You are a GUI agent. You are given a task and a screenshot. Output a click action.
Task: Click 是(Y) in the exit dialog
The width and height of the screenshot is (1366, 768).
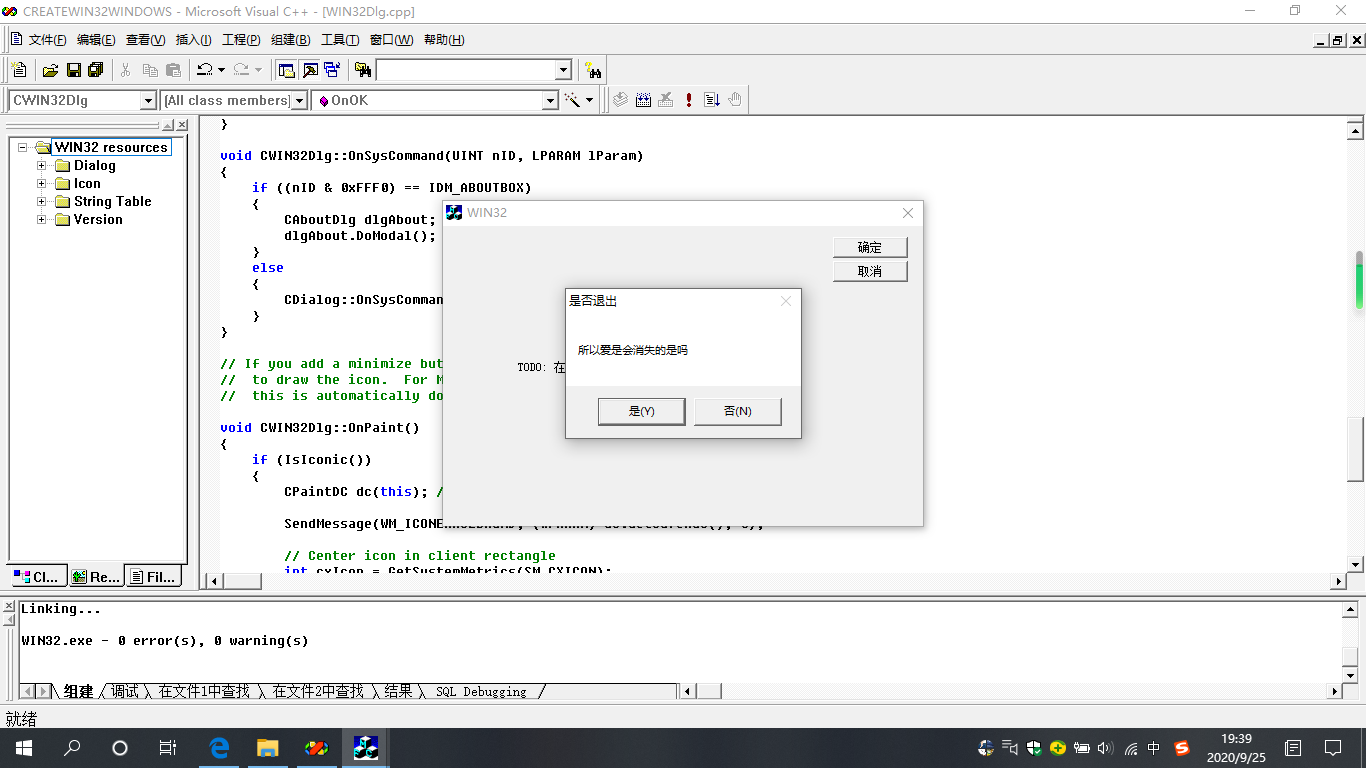coord(641,411)
